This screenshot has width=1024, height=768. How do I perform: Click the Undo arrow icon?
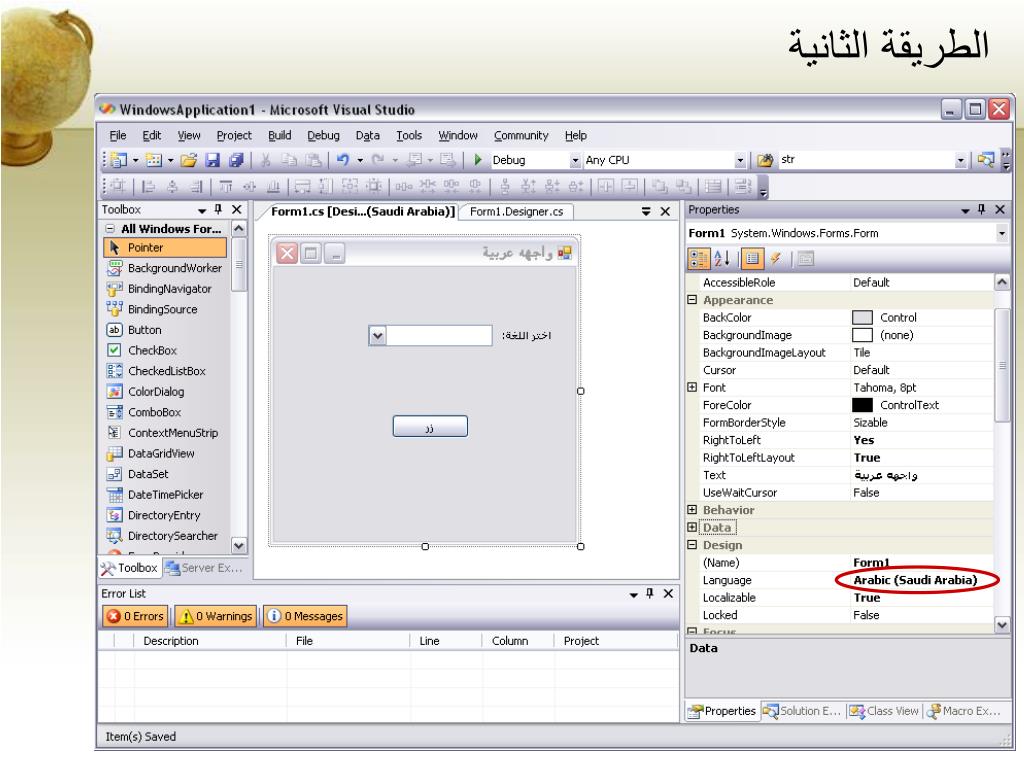click(343, 160)
